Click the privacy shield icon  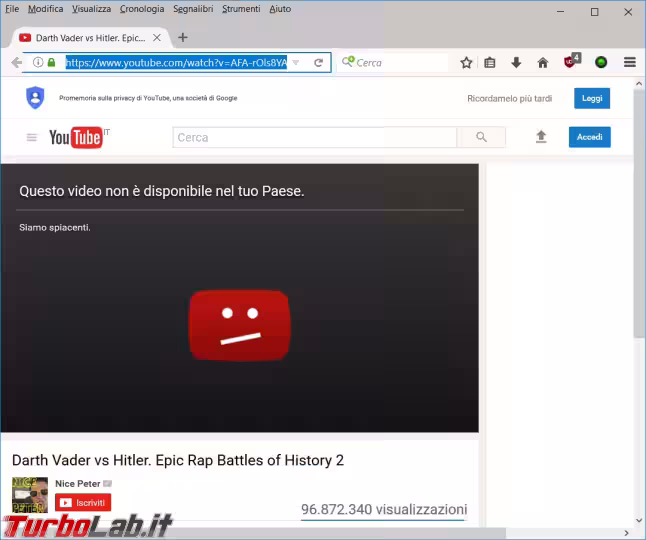click(x=35, y=98)
